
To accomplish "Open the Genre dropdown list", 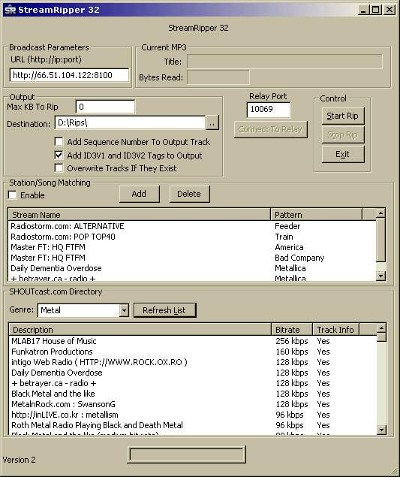I will tap(124, 310).
